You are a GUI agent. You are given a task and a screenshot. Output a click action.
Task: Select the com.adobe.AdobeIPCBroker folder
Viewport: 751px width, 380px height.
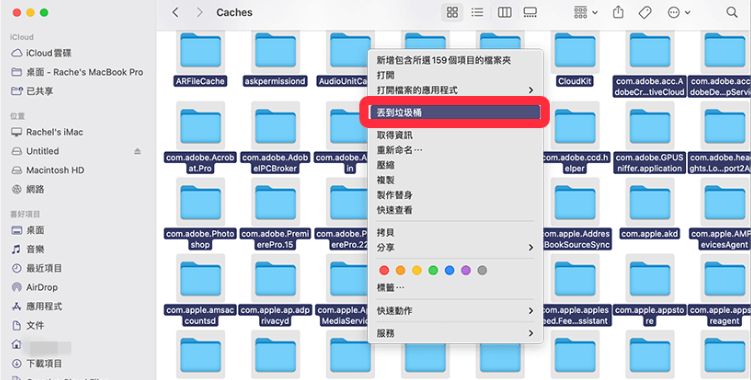[x=275, y=139]
